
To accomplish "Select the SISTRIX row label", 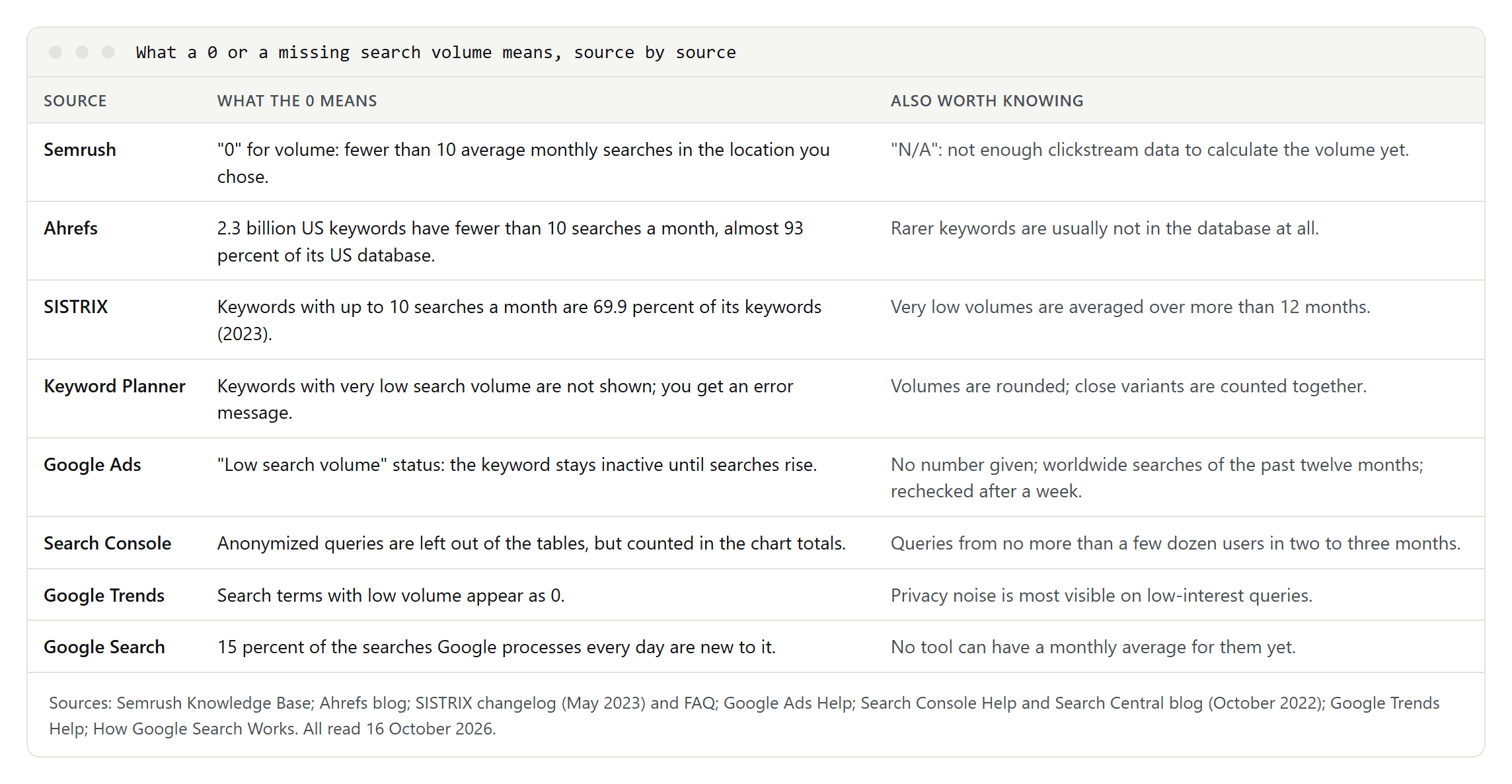I will (75, 307).
